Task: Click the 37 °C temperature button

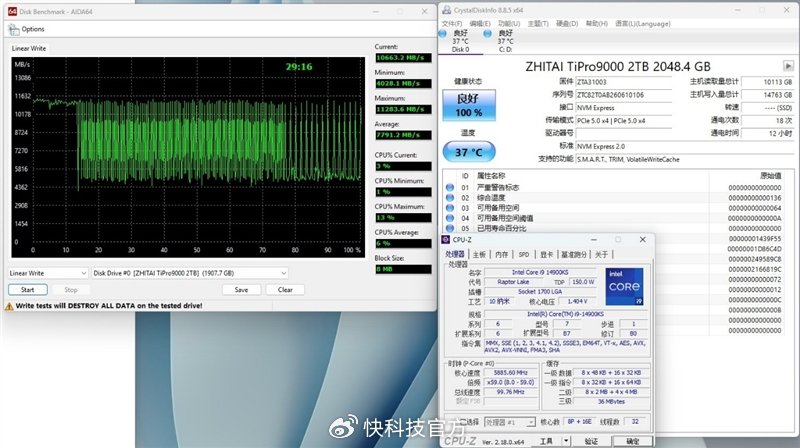Action: click(x=468, y=152)
